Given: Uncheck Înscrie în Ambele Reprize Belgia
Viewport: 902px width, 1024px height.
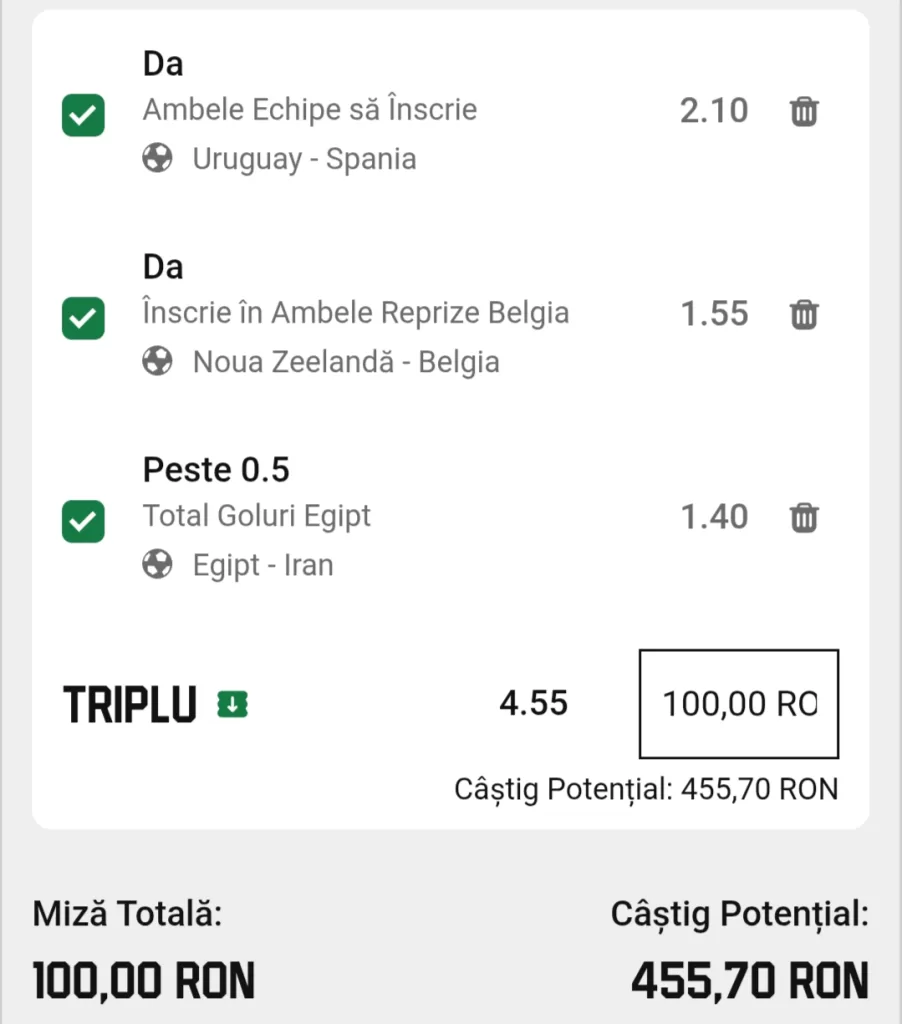Looking at the screenshot, I should coord(83,318).
